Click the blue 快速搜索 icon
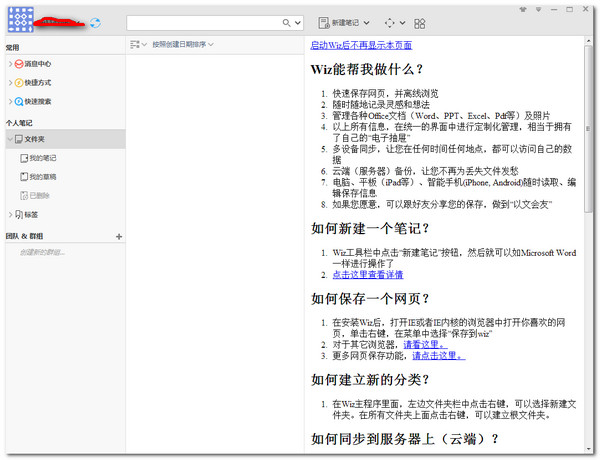600x460 pixels. [x=19, y=101]
